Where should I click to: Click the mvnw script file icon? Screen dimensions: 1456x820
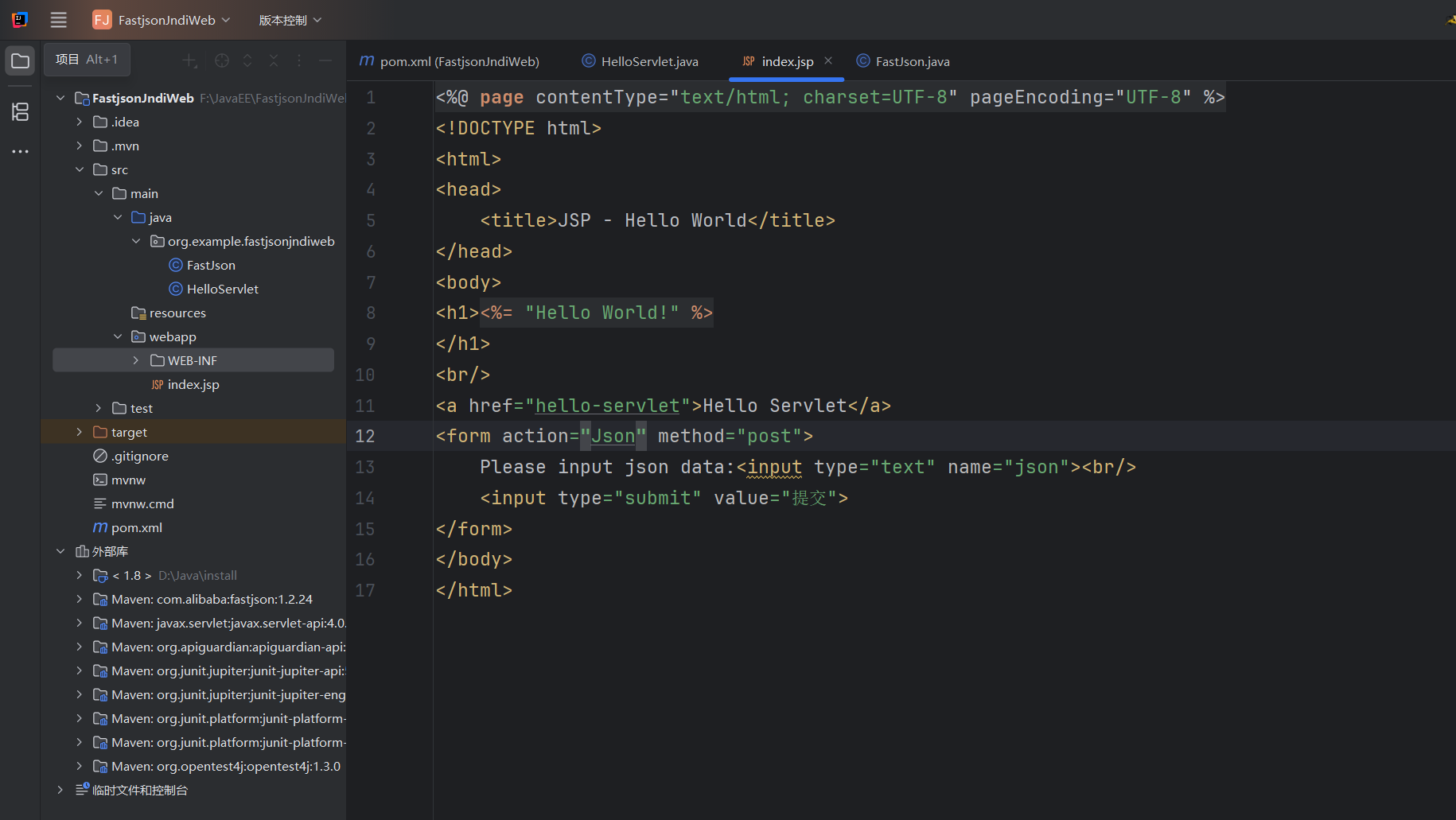coord(100,480)
